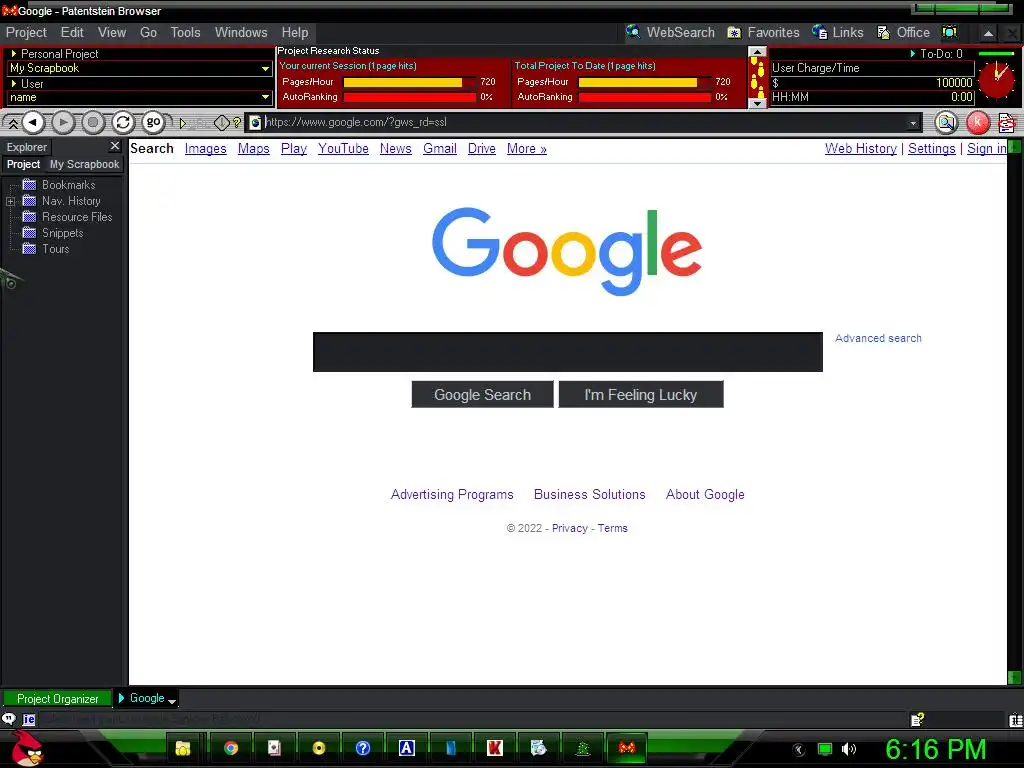Click the Stop loading button

[93, 122]
